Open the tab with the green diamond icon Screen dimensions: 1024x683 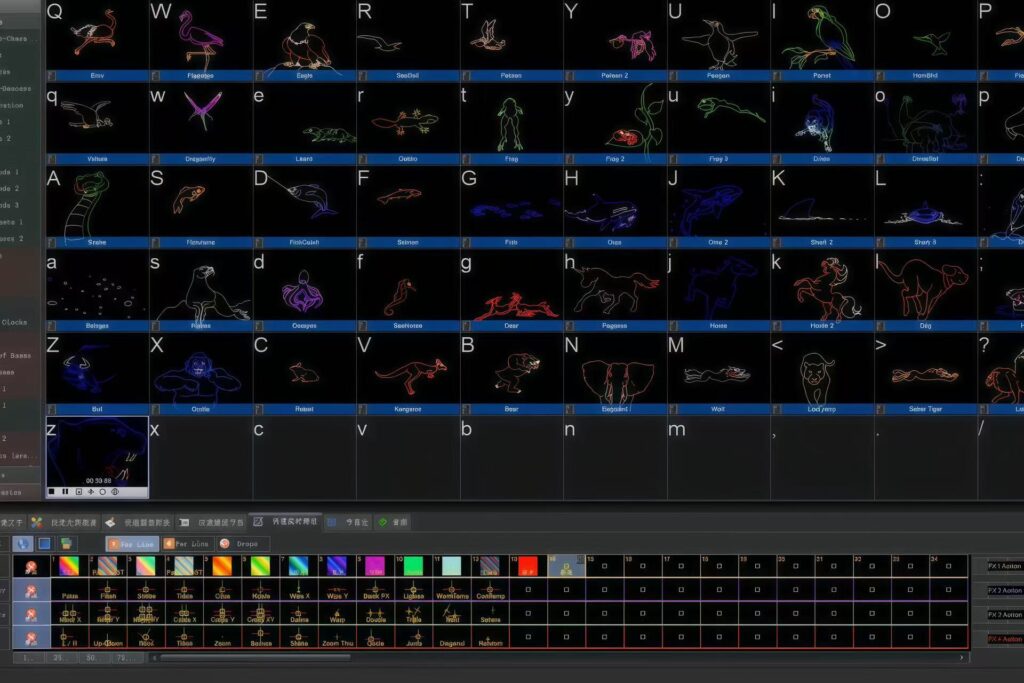click(392, 522)
